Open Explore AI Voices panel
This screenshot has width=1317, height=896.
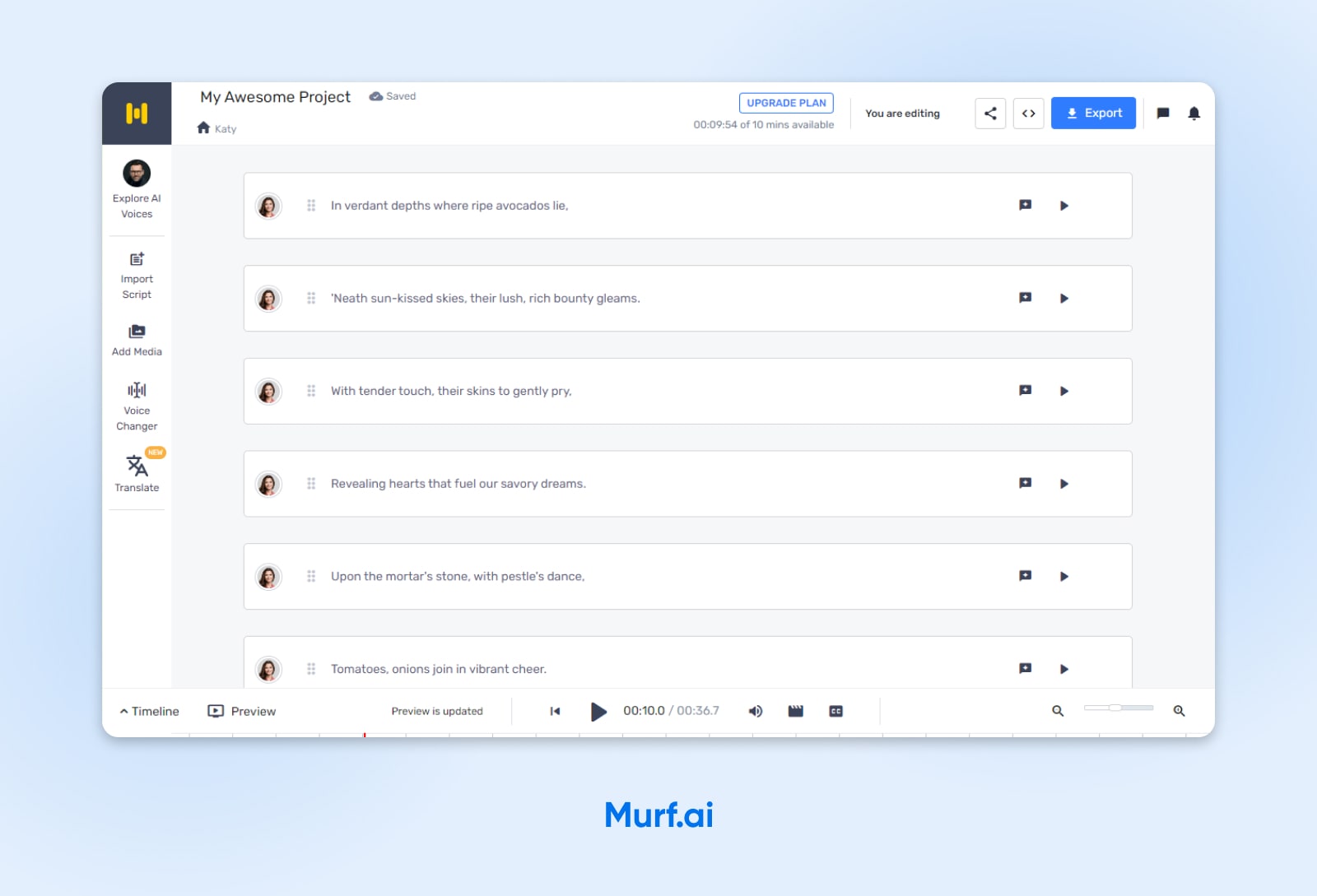(137, 189)
